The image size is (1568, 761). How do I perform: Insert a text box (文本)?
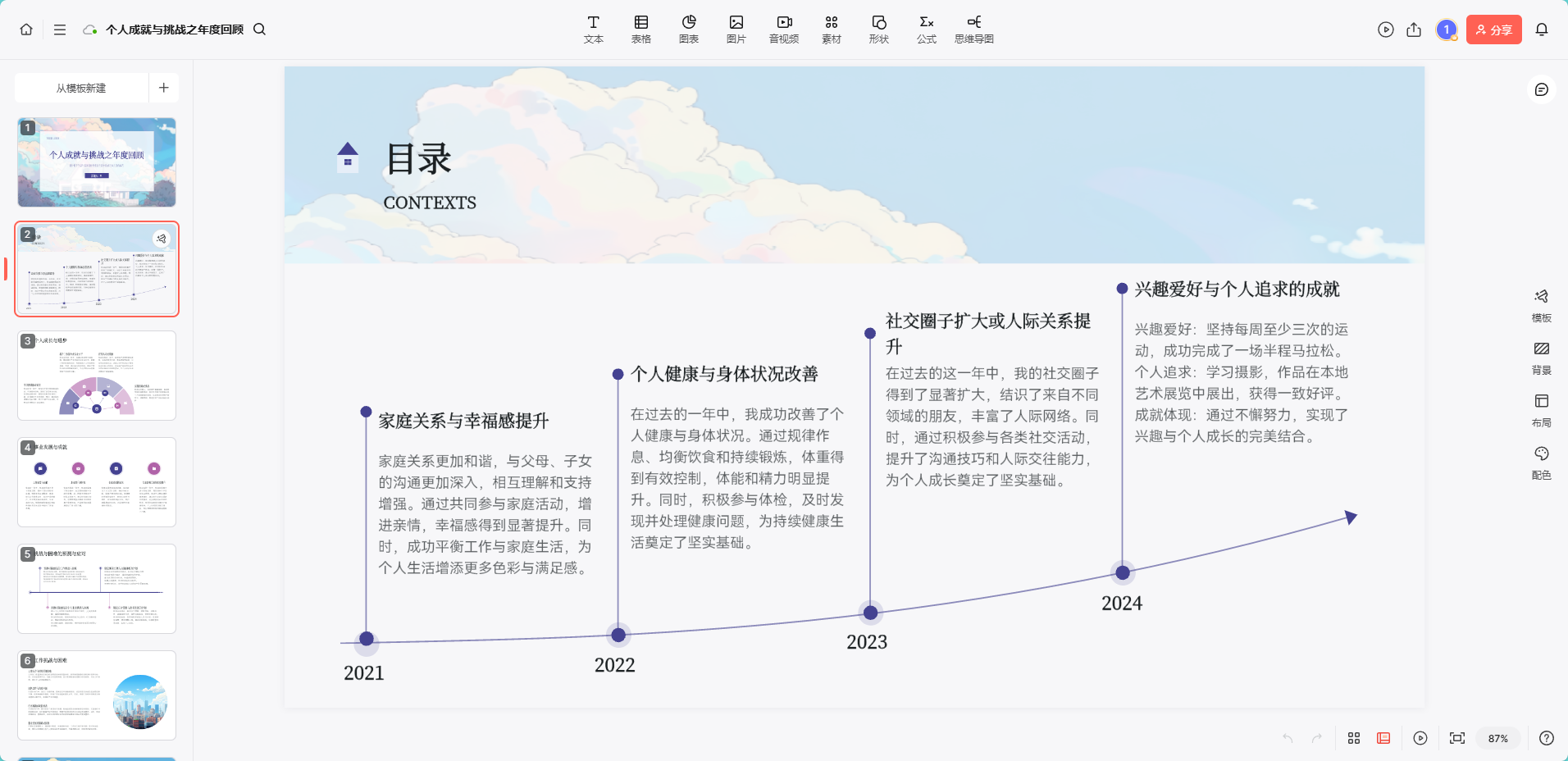tap(594, 30)
